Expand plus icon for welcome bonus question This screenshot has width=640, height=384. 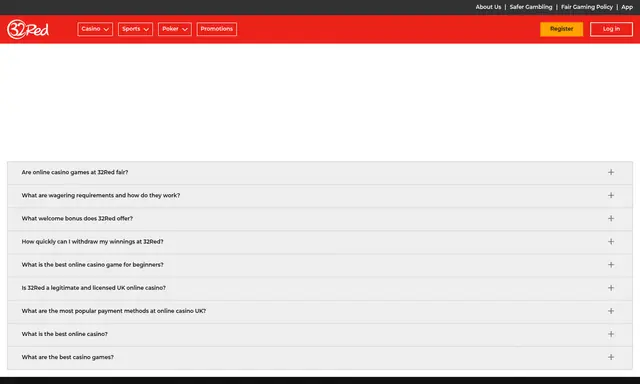(611, 218)
